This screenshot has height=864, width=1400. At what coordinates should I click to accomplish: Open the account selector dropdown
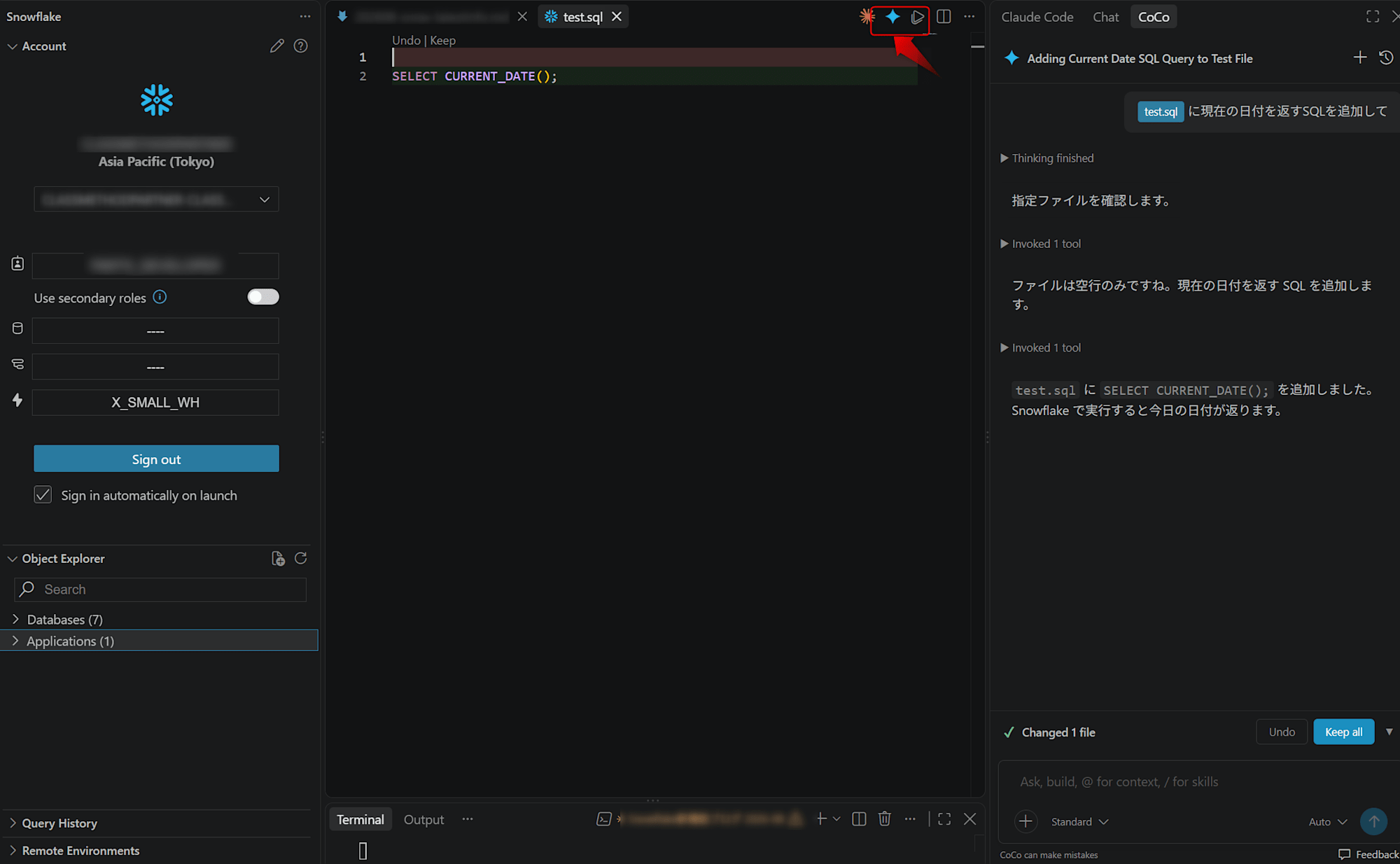click(x=156, y=200)
